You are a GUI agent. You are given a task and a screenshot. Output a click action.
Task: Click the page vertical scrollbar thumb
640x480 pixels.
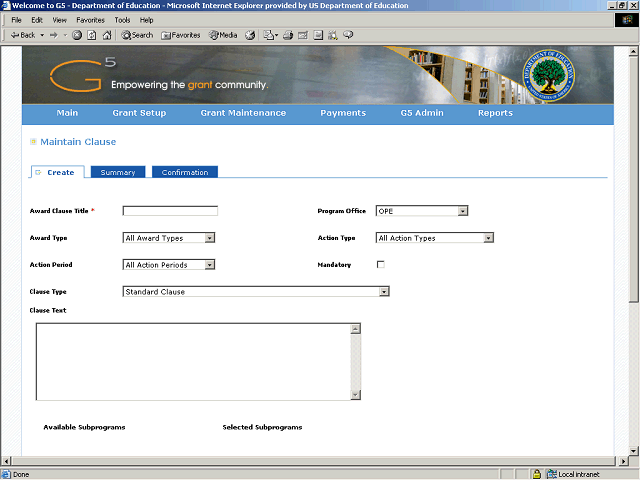click(x=633, y=179)
